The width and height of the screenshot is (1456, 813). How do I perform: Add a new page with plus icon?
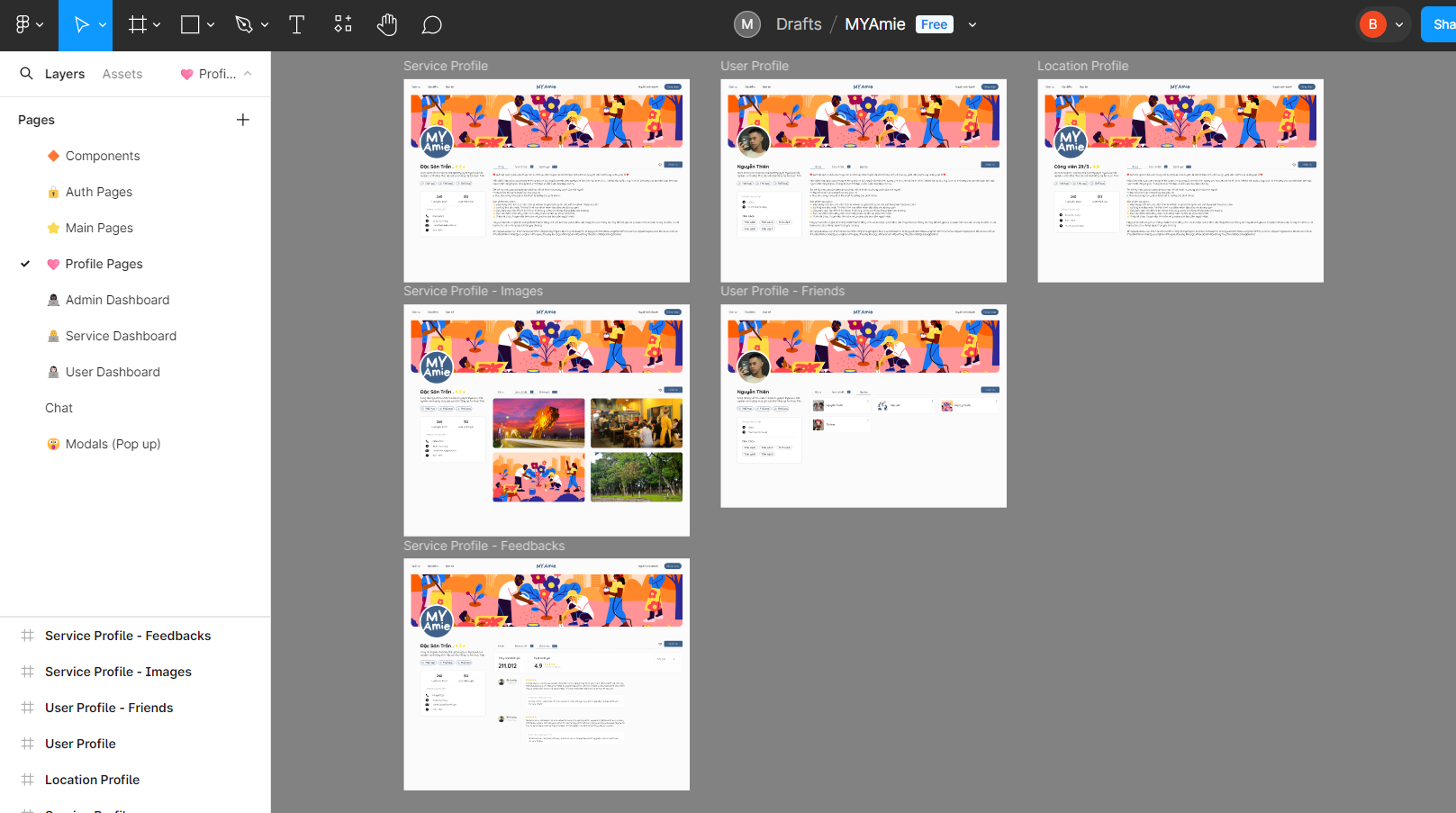coord(243,120)
